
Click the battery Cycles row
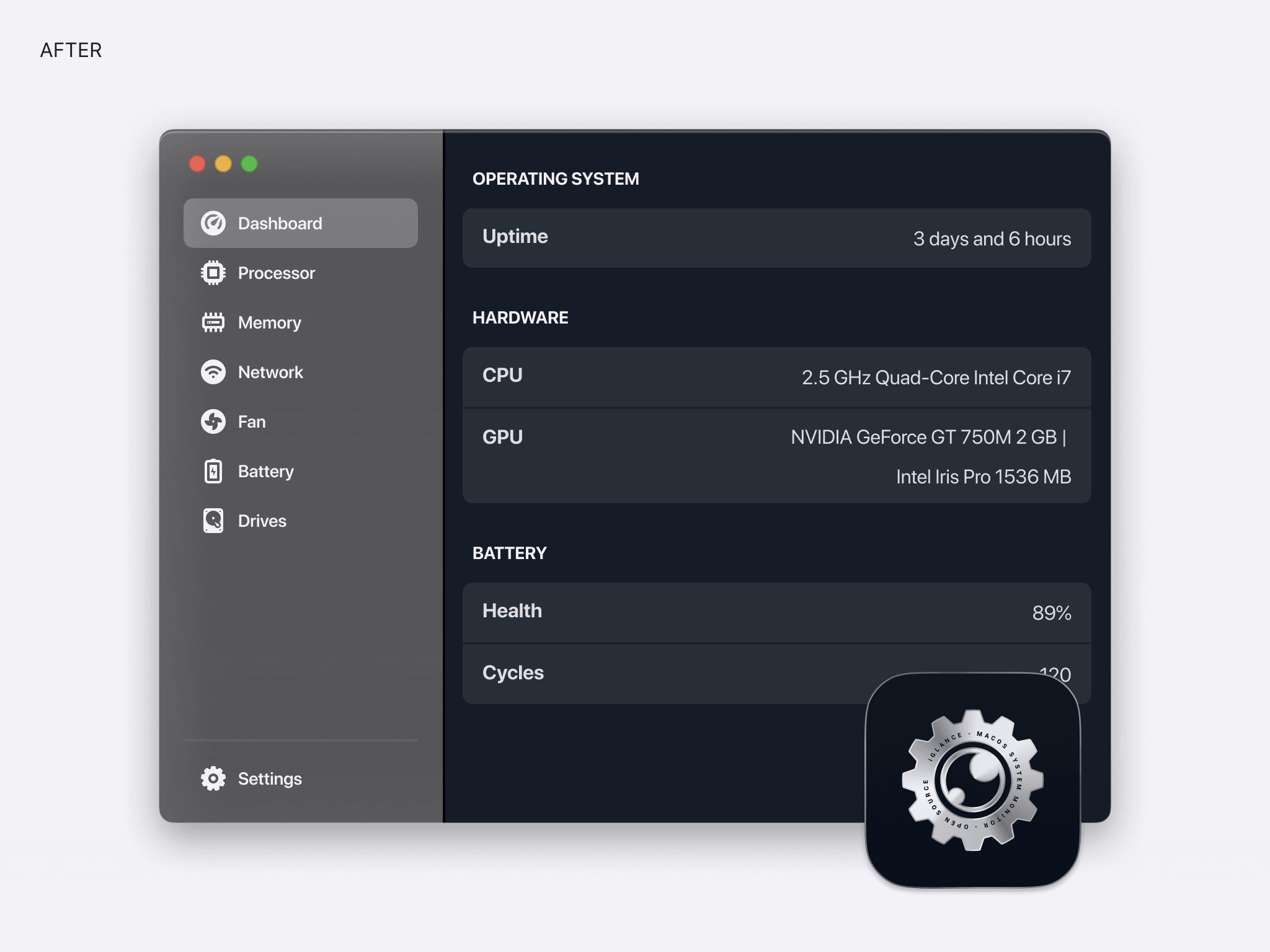pos(776,674)
